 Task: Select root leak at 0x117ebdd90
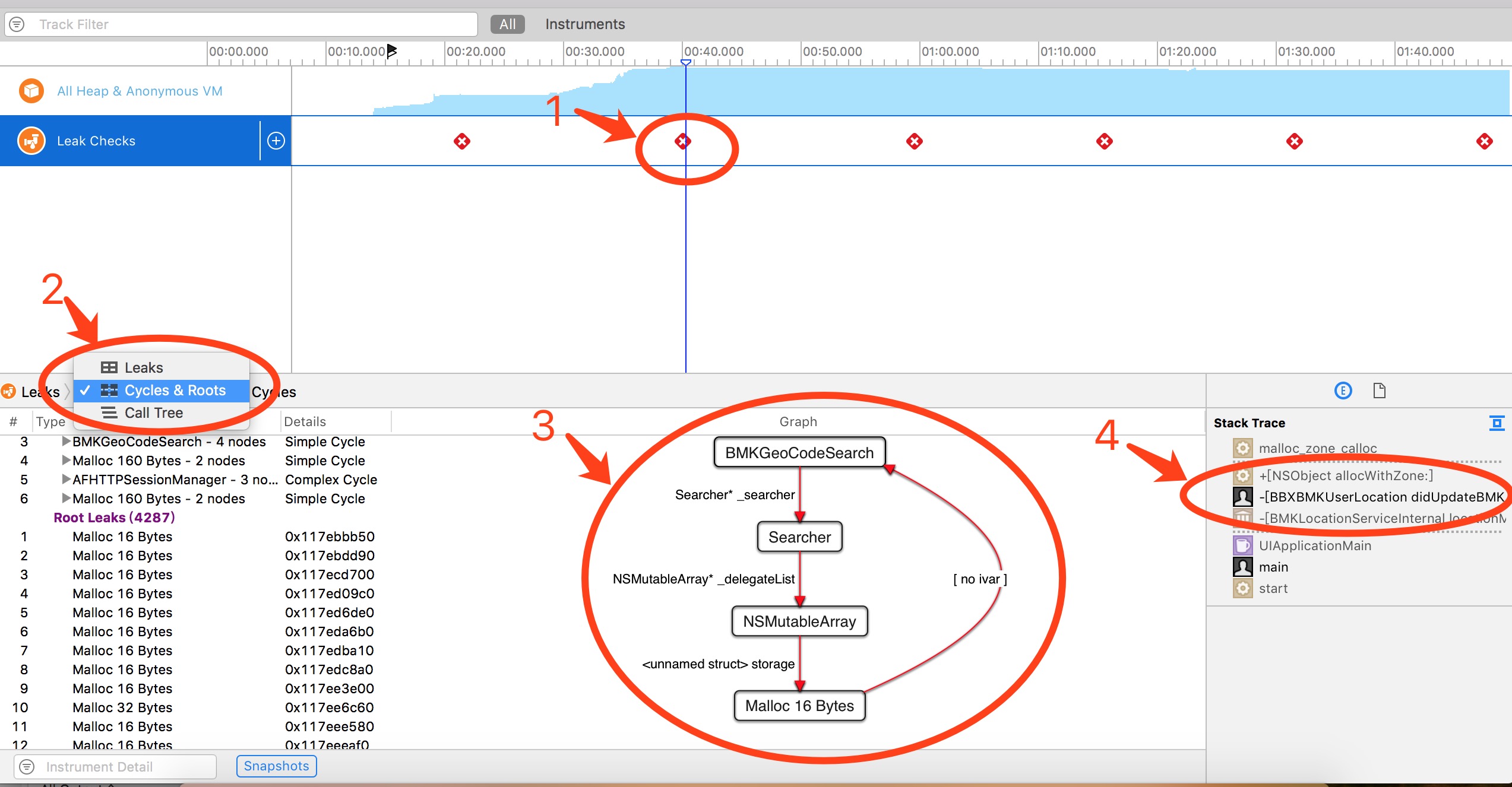(x=330, y=556)
